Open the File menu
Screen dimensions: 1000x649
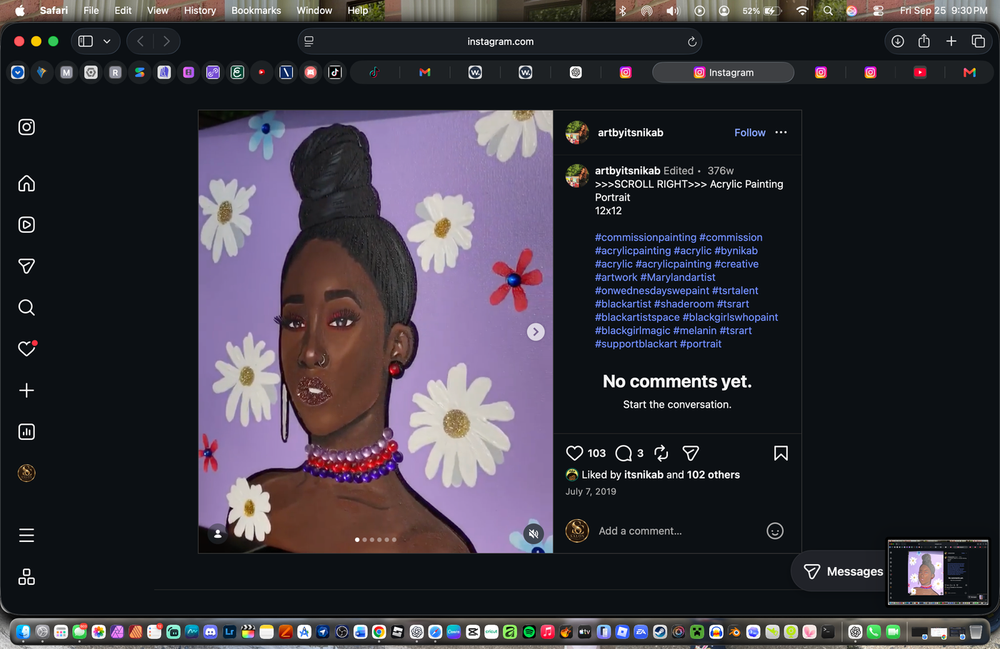pyautogui.click(x=91, y=10)
